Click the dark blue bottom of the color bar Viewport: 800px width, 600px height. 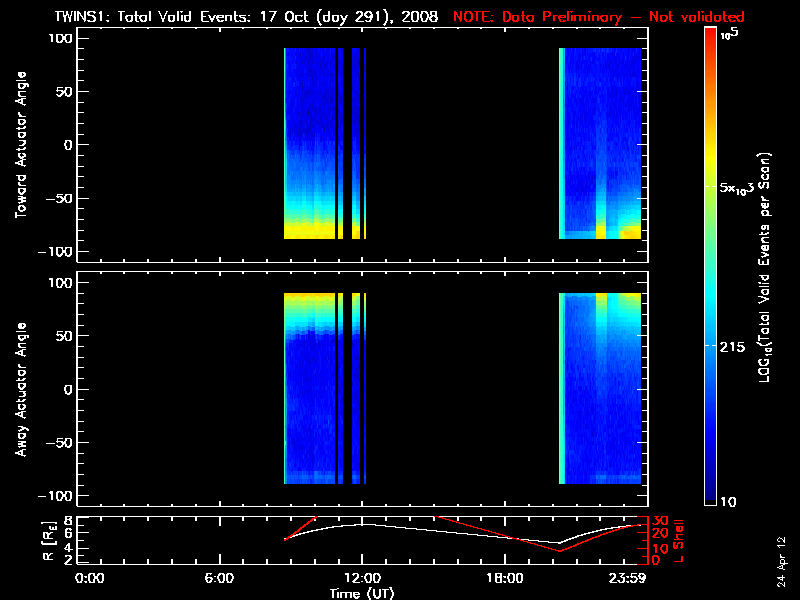point(710,495)
